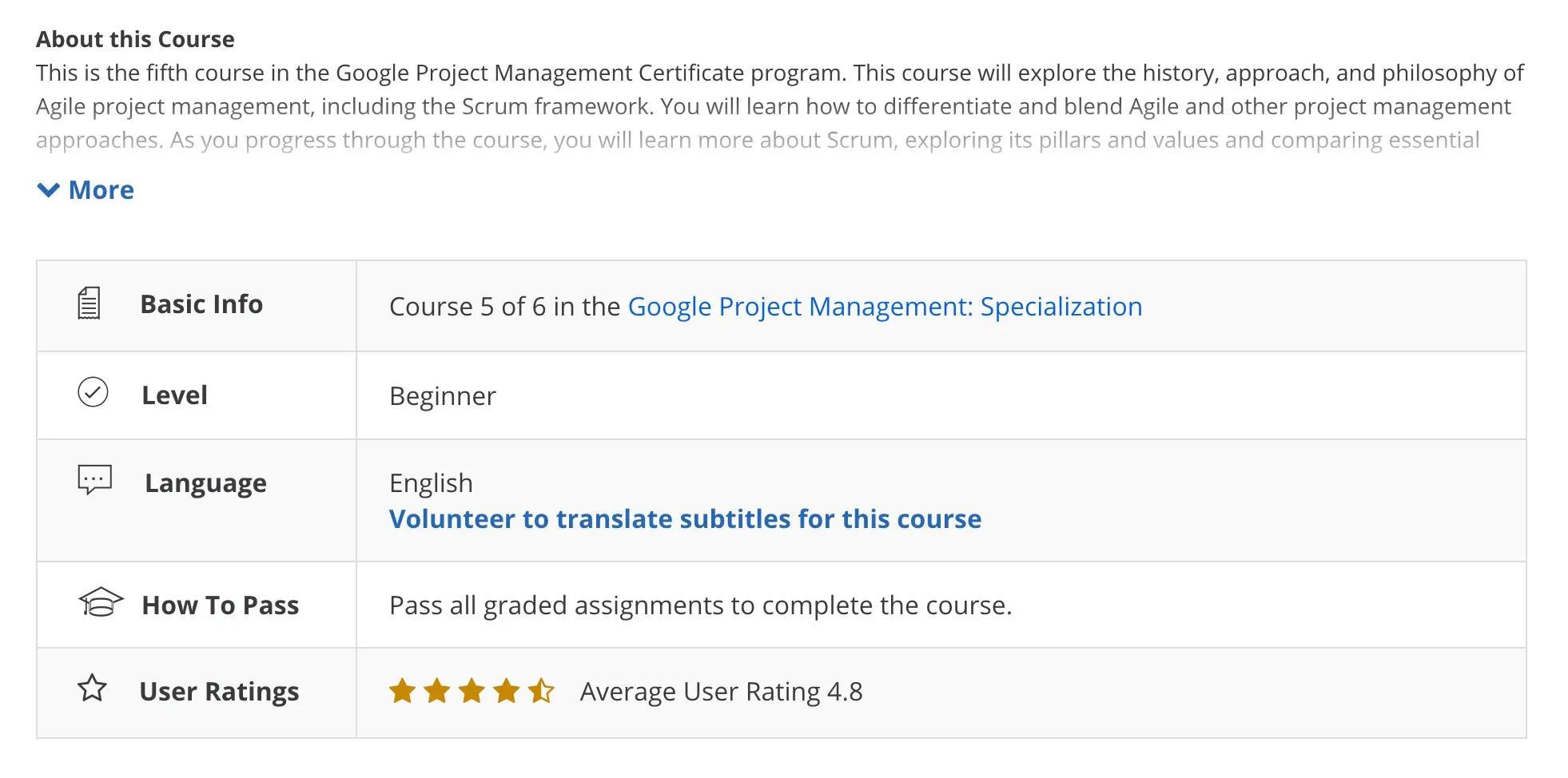Click the blue chevron beside More

coord(49,190)
